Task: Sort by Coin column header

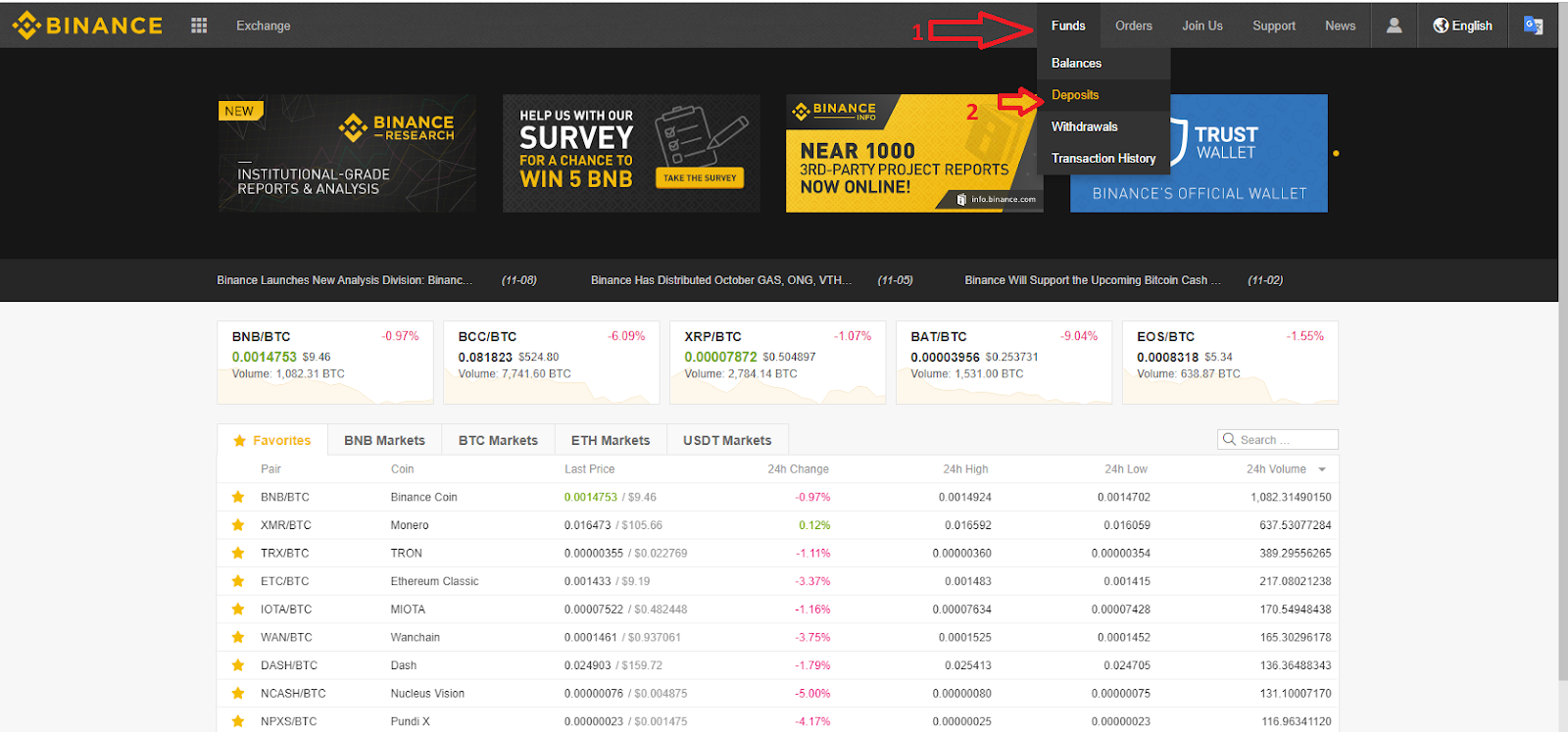Action: pos(402,469)
